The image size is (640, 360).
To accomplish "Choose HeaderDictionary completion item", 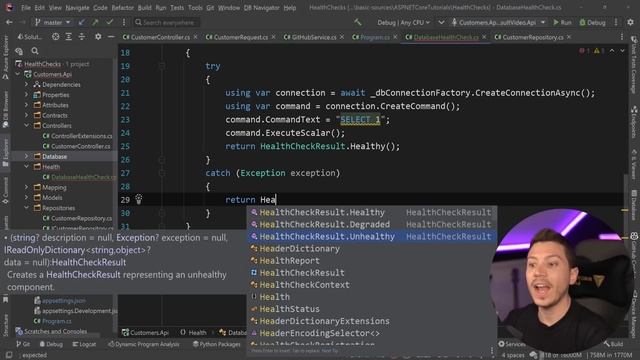I will [x=371, y=249].
